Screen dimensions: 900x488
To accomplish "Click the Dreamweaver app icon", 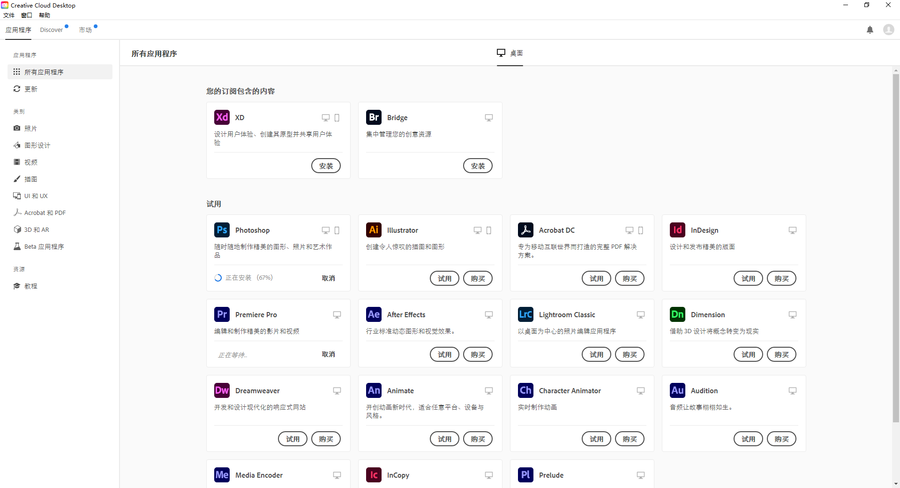I will [x=222, y=391].
